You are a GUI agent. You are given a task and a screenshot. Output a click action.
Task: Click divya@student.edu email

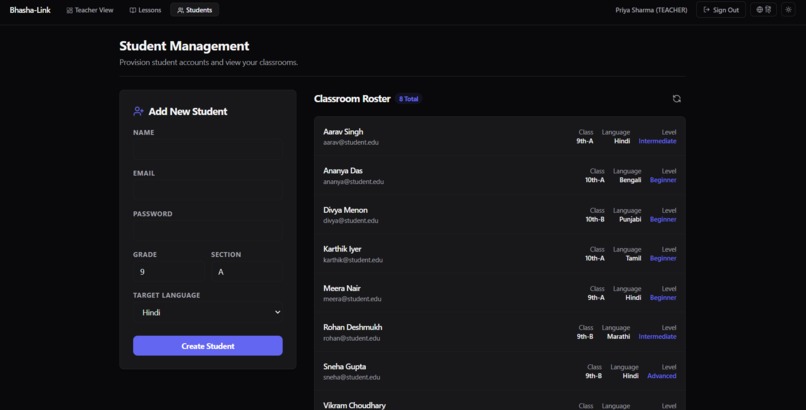click(x=351, y=220)
